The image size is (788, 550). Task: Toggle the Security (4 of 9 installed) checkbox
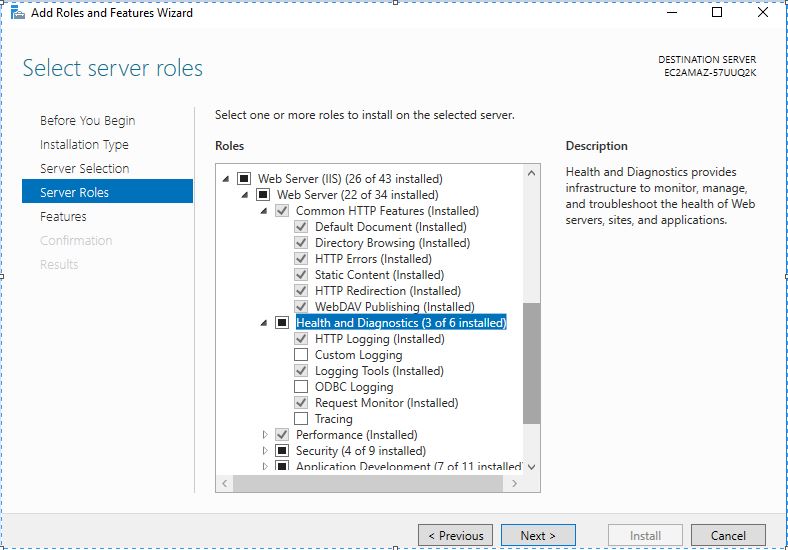click(282, 450)
